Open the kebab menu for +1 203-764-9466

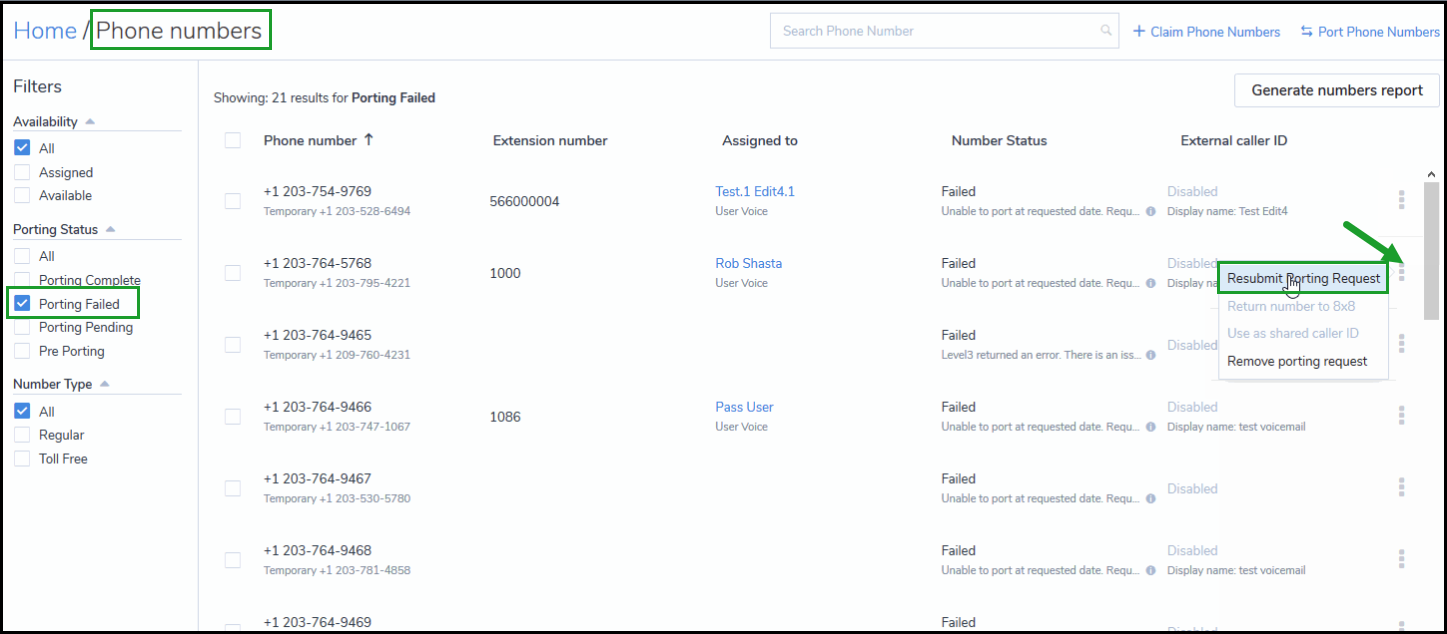pos(1401,415)
